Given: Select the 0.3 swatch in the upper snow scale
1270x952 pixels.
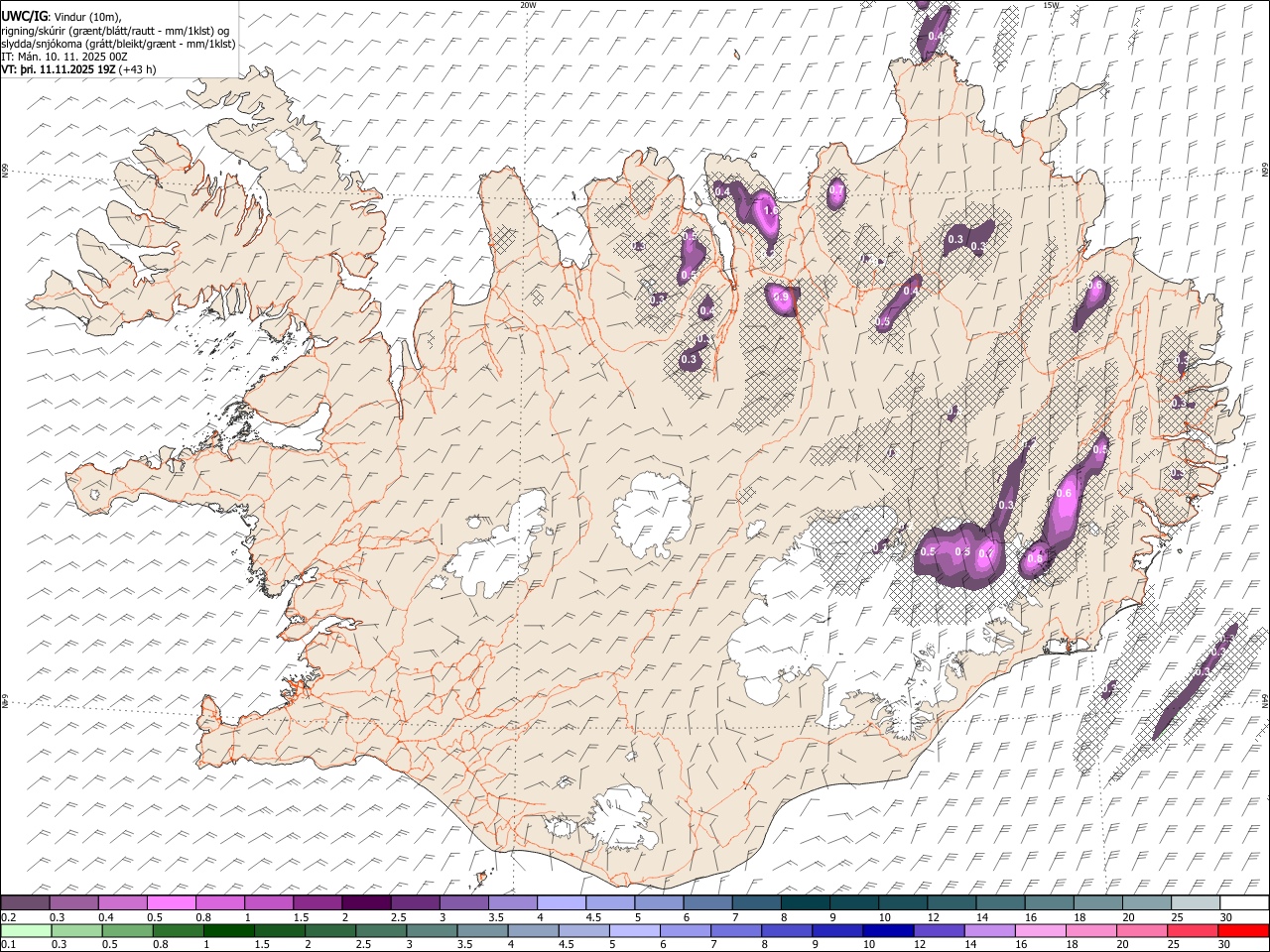Looking at the screenshot, I should pos(73,902).
